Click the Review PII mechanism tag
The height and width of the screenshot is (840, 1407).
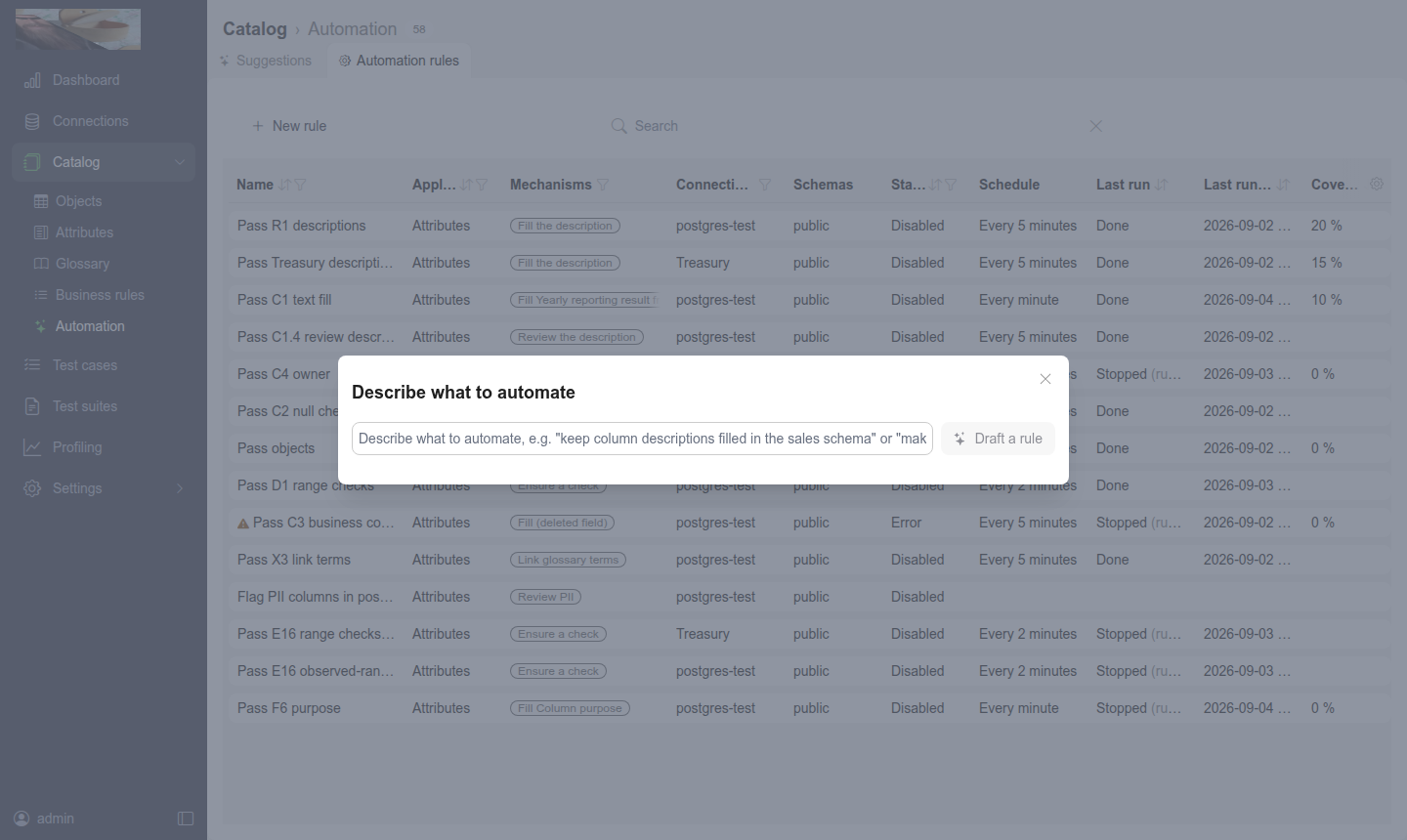(545, 597)
